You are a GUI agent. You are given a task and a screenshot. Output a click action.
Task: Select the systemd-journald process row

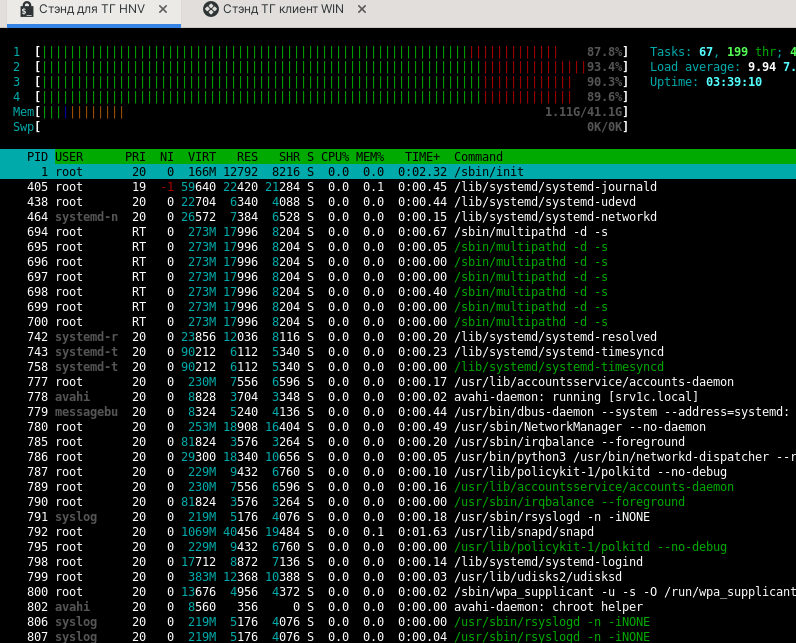coord(400,187)
